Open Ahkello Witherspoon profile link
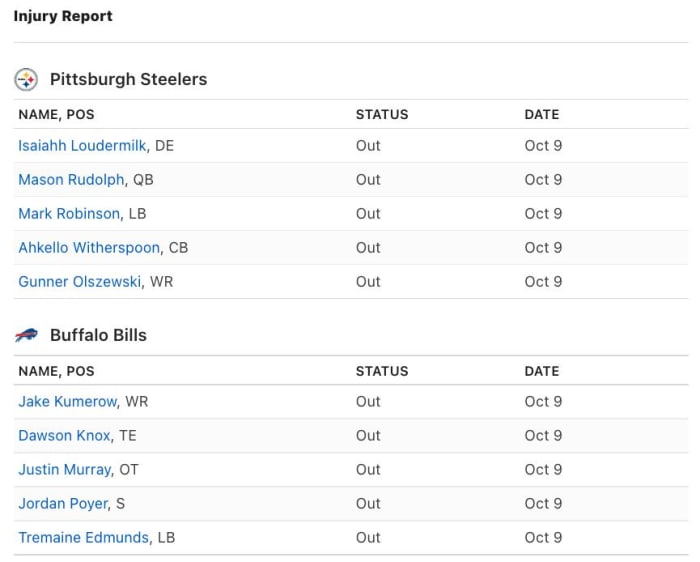 (x=89, y=247)
